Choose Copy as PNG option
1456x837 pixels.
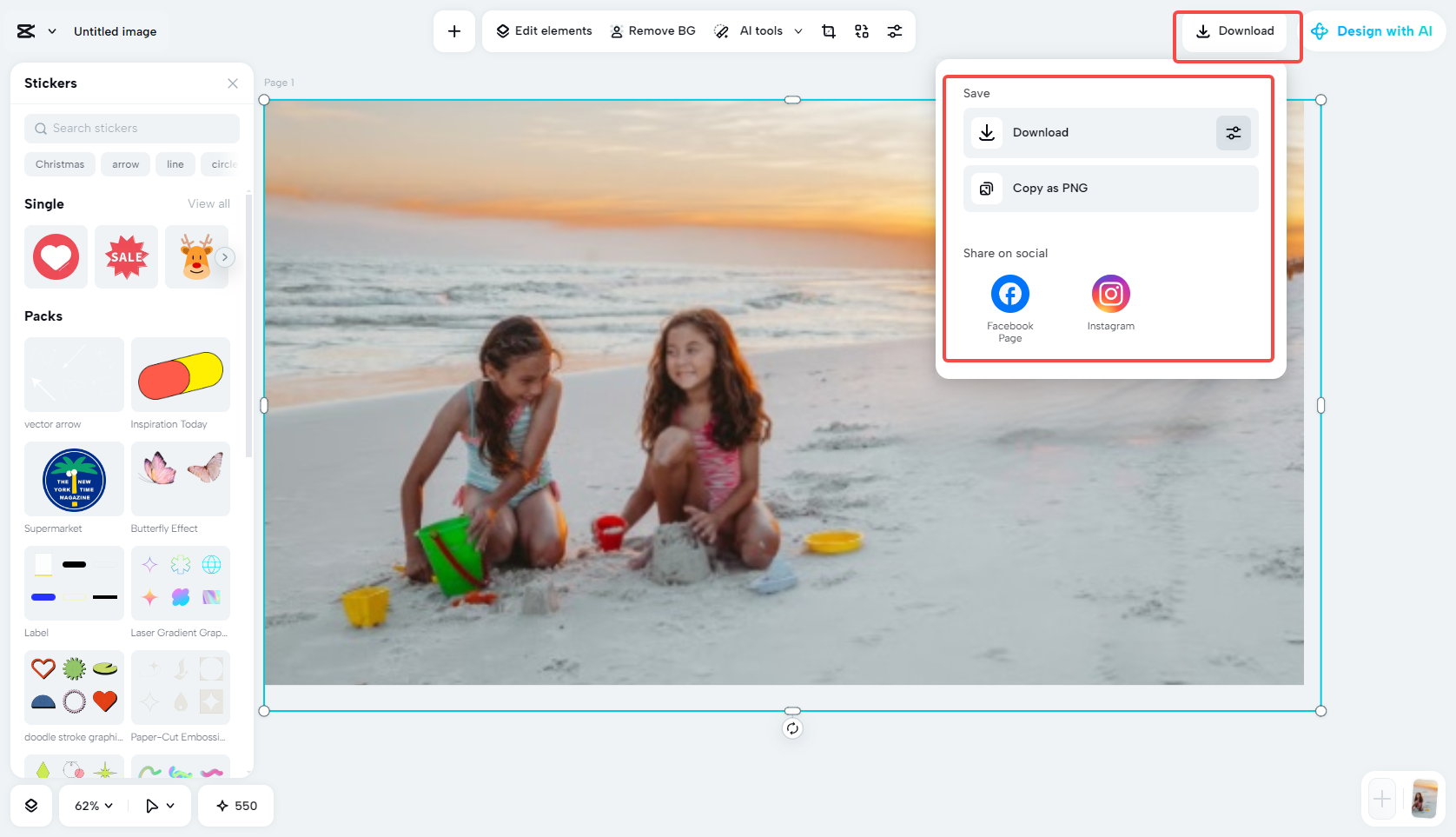pyautogui.click(x=1111, y=189)
